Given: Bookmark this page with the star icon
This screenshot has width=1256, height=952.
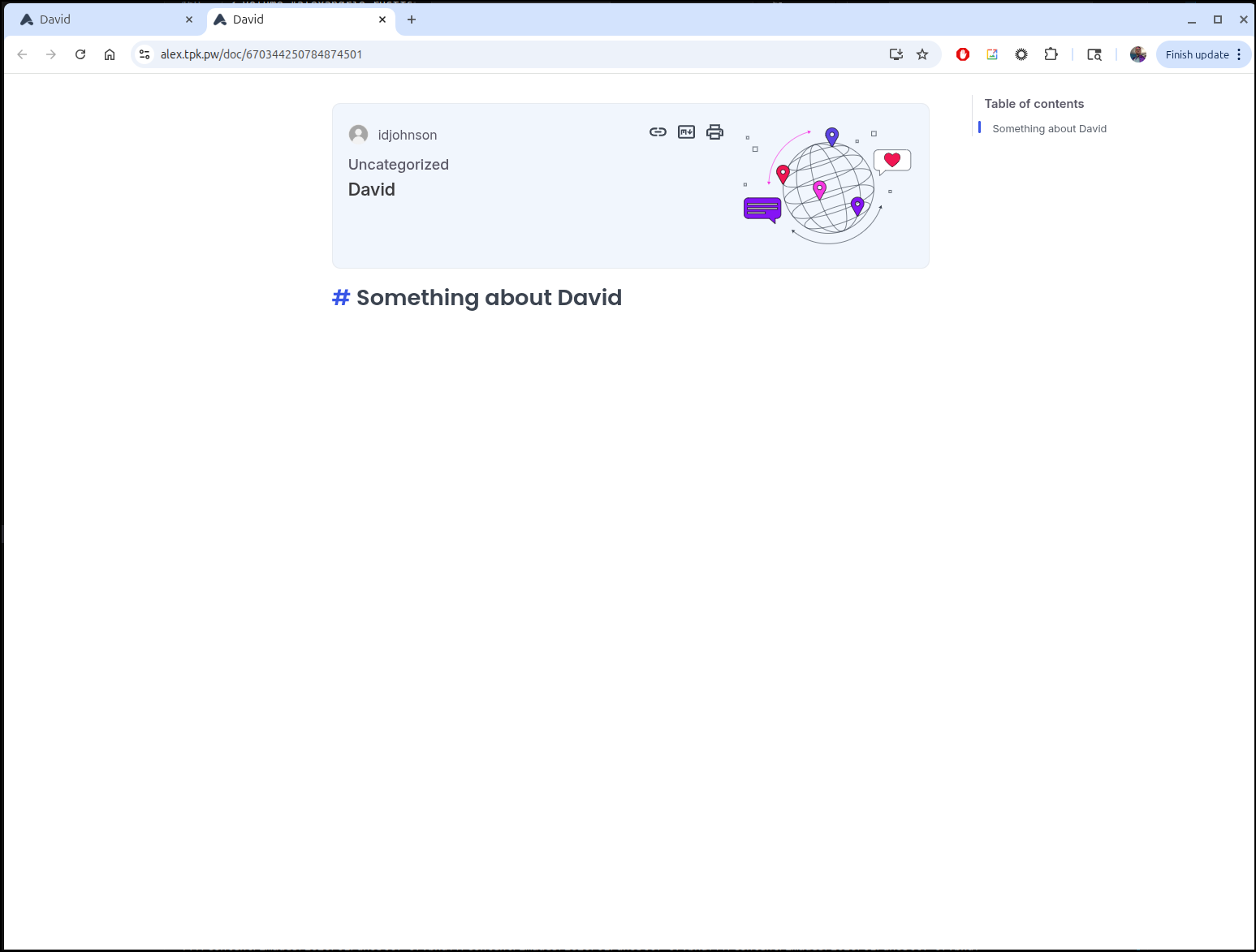Looking at the screenshot, I should [x=922, y=54].
